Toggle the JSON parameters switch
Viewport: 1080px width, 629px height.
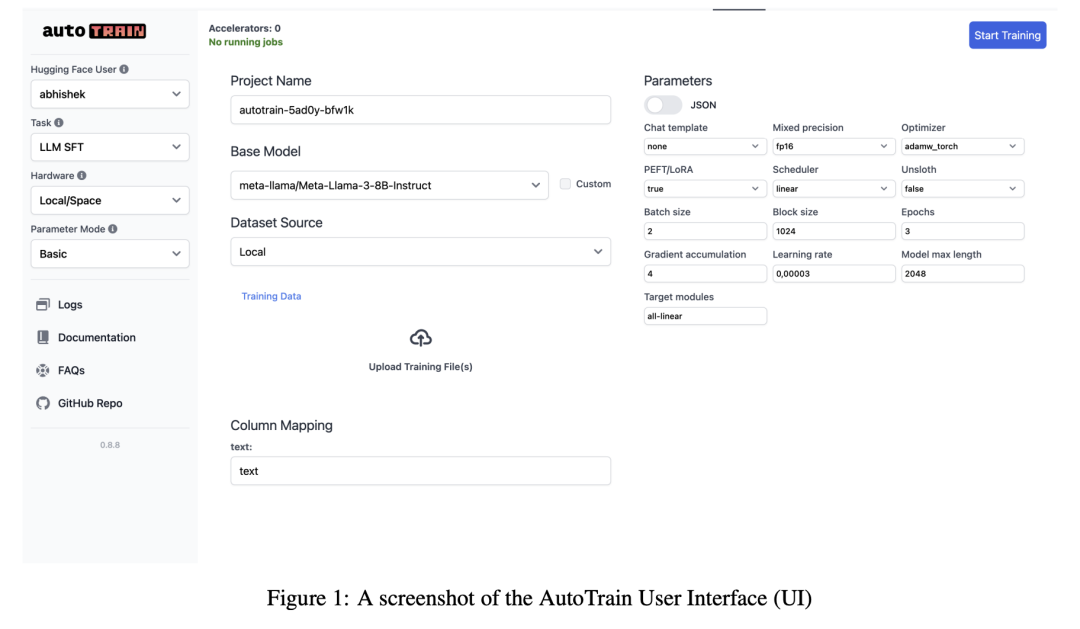coord(663,105)
